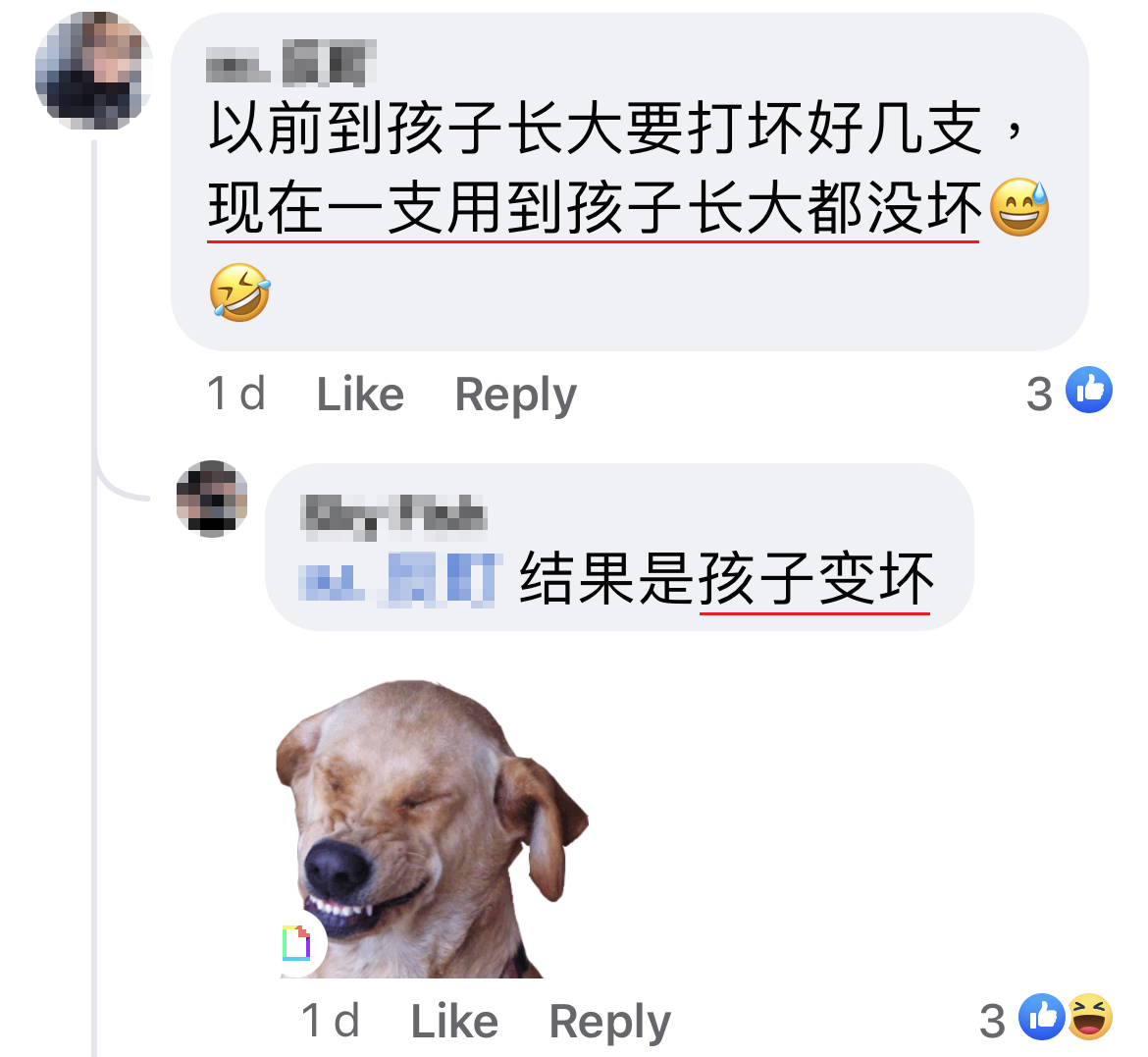Open the top commenter's blurred name

pyautogui.click(x=291, y=62)
